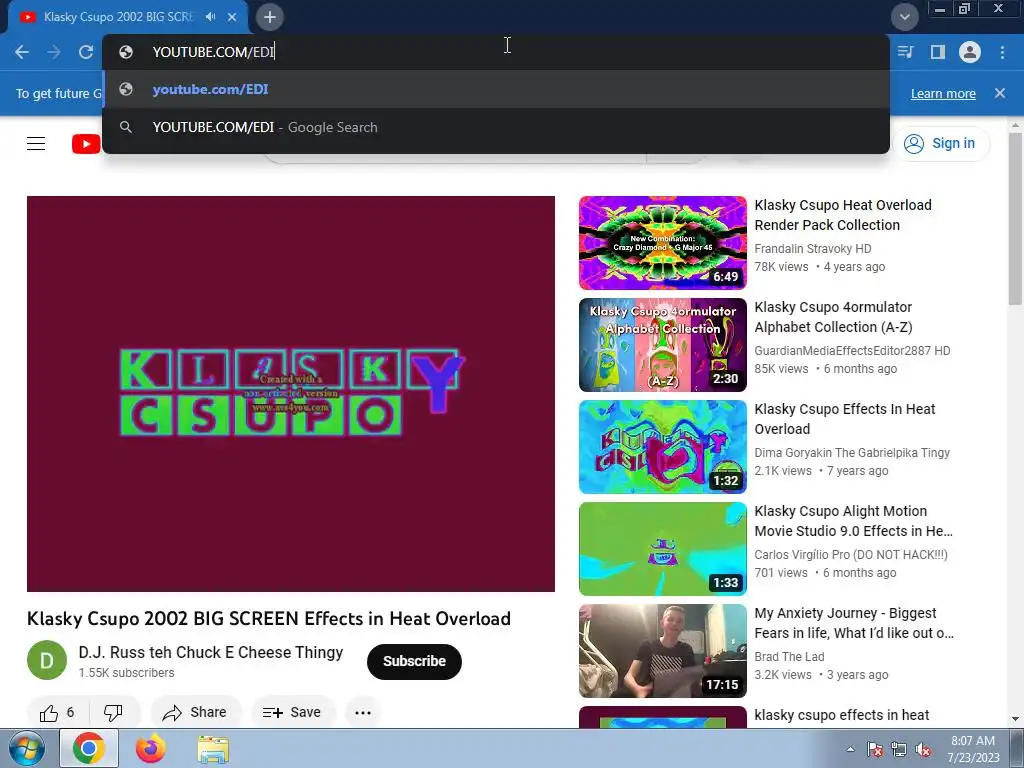Viewport: 1024px width, 768px height.
Task: Open the Chrome three-dot menu
Action: [1002, 52]
